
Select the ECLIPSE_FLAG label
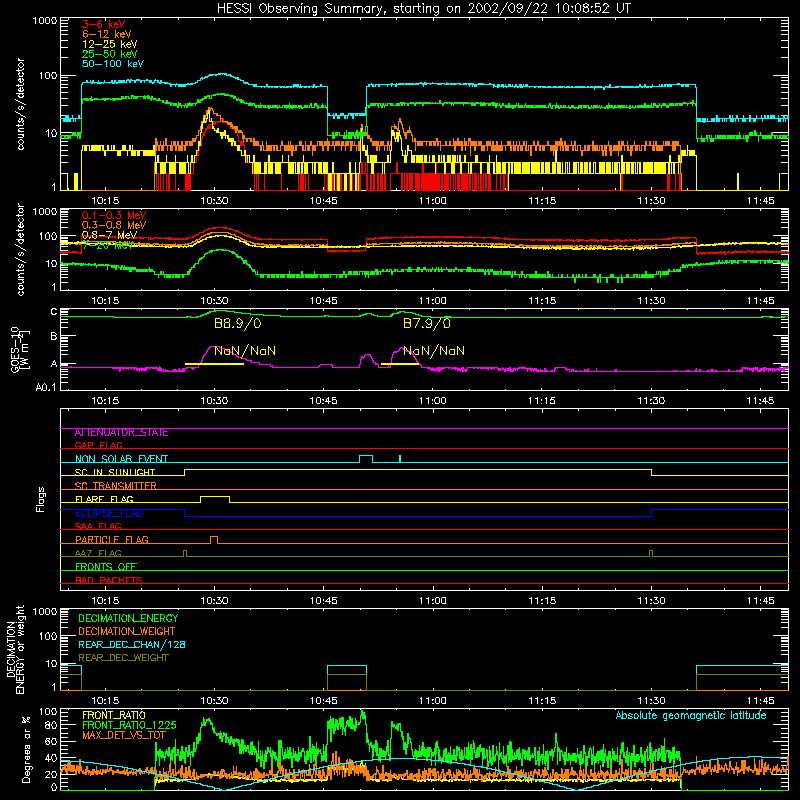pyautogui.click(x=109, y=513)
